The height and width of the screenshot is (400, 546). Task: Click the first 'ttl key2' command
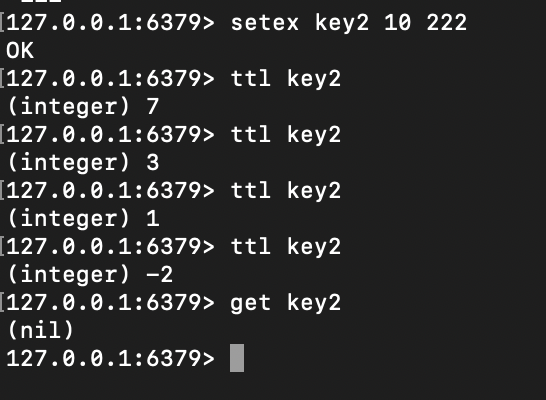[286, 79]
